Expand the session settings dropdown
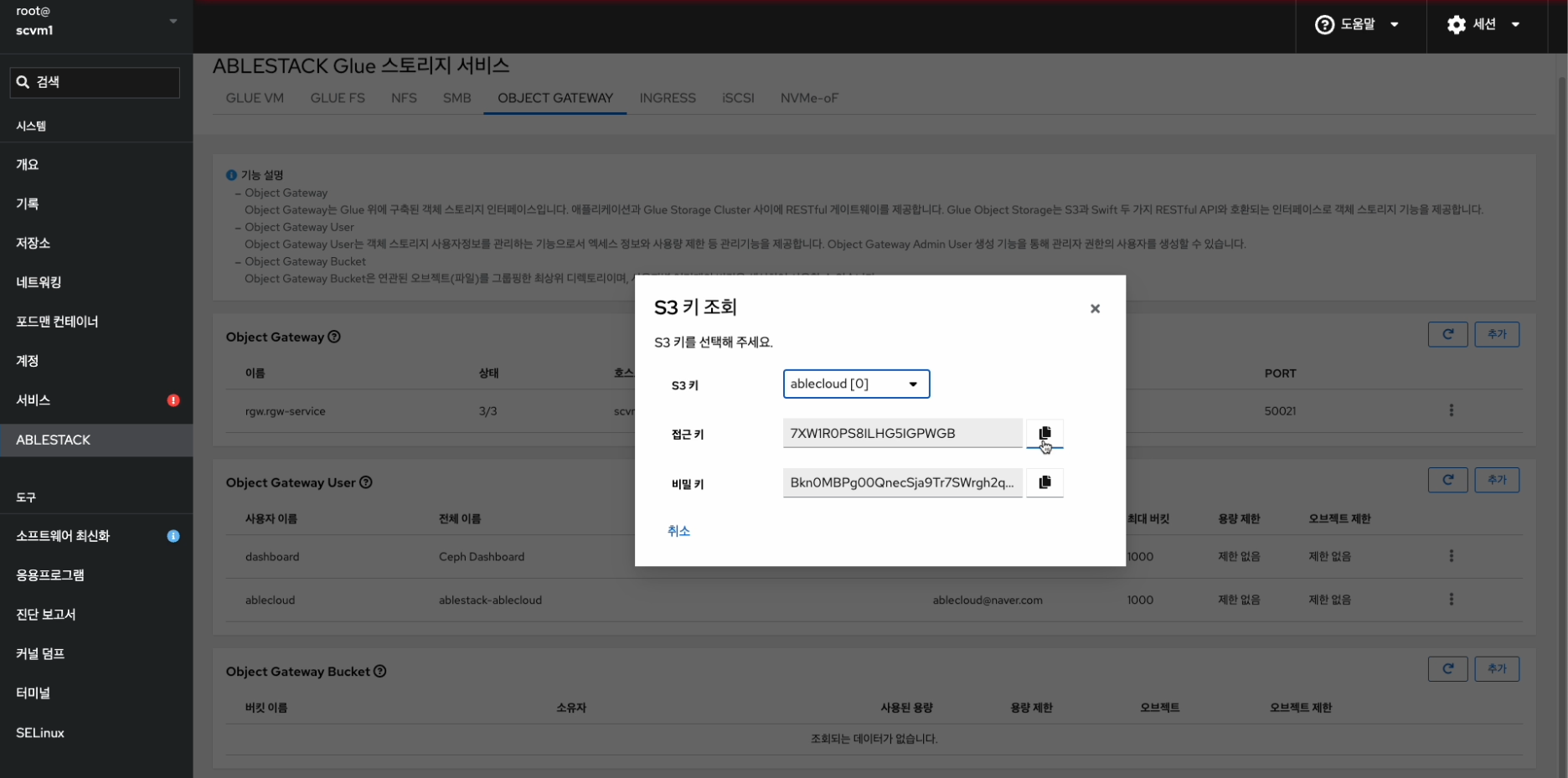Screen dimensions: 1568x778 coord(1483,25)
